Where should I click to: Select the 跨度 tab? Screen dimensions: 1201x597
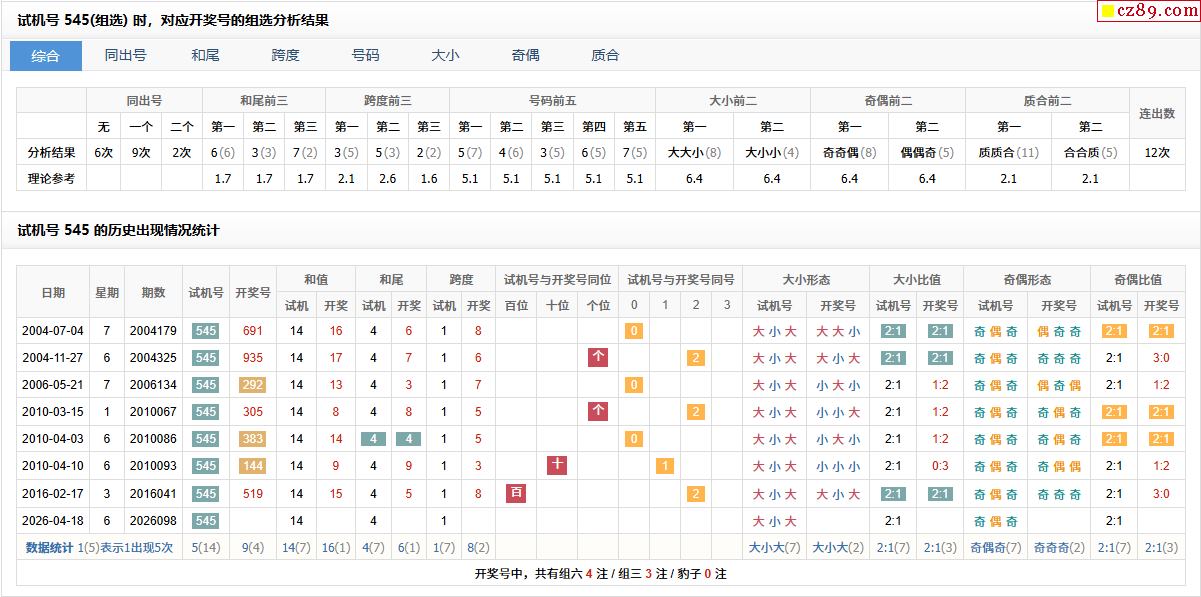click(285, 56)
